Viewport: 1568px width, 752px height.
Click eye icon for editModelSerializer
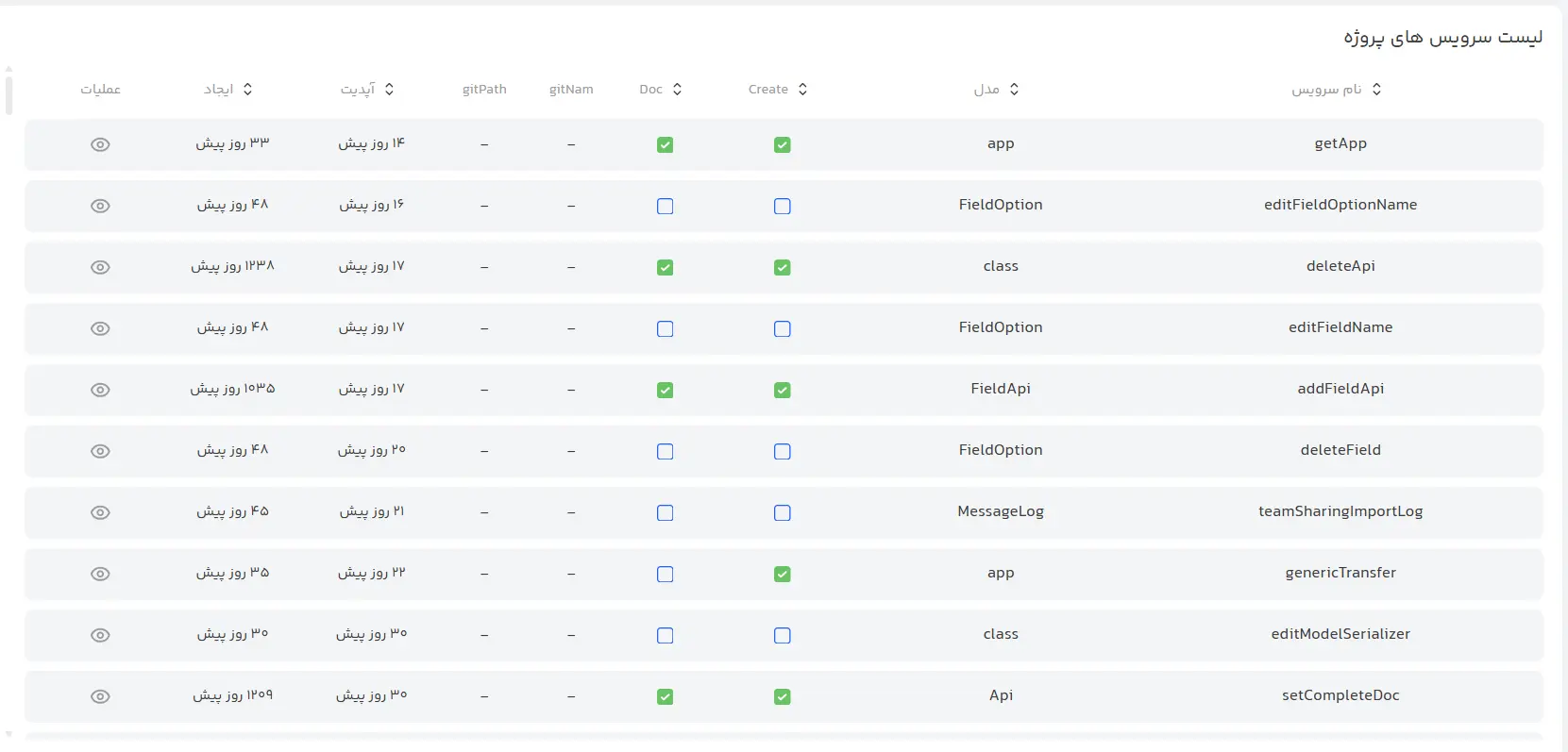[x=100, y=635]
